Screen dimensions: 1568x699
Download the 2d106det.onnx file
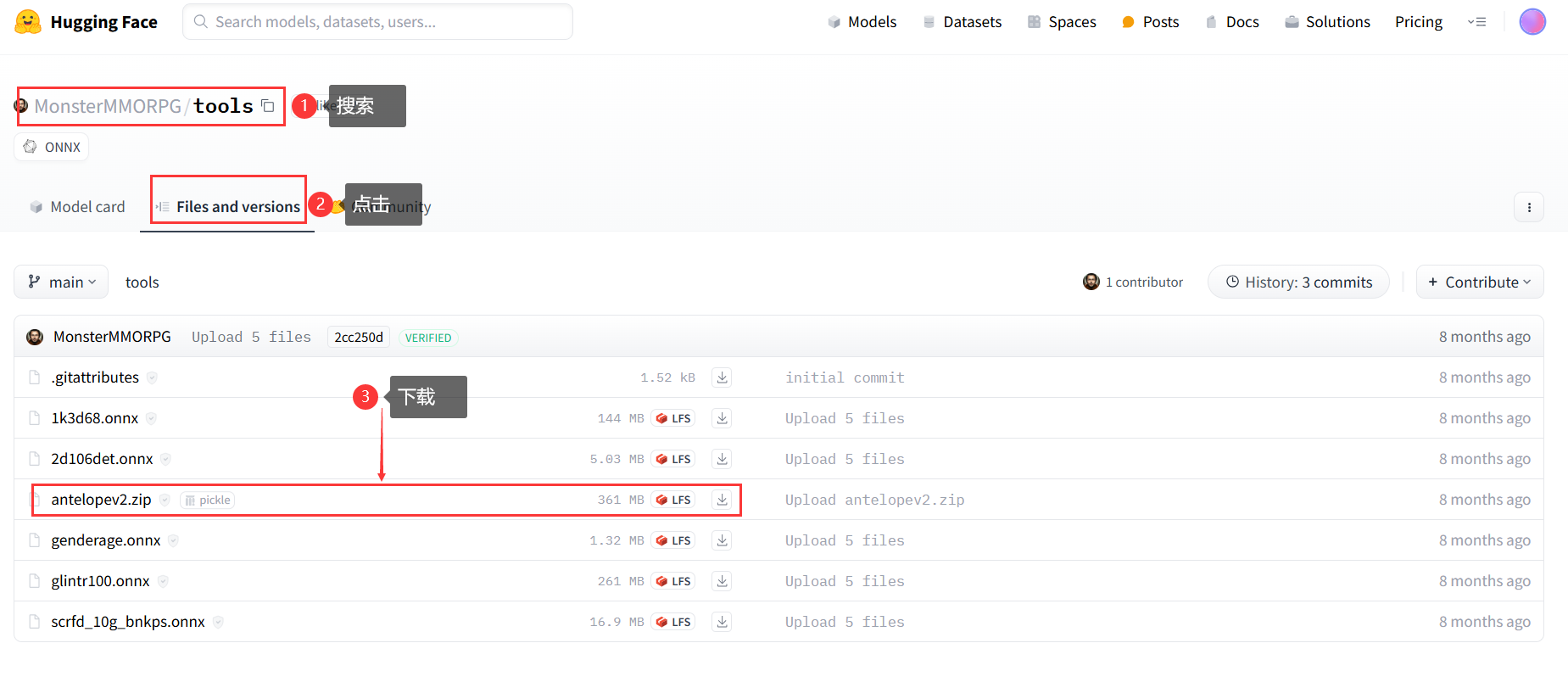pyautogui.click(x=722, y=459)
